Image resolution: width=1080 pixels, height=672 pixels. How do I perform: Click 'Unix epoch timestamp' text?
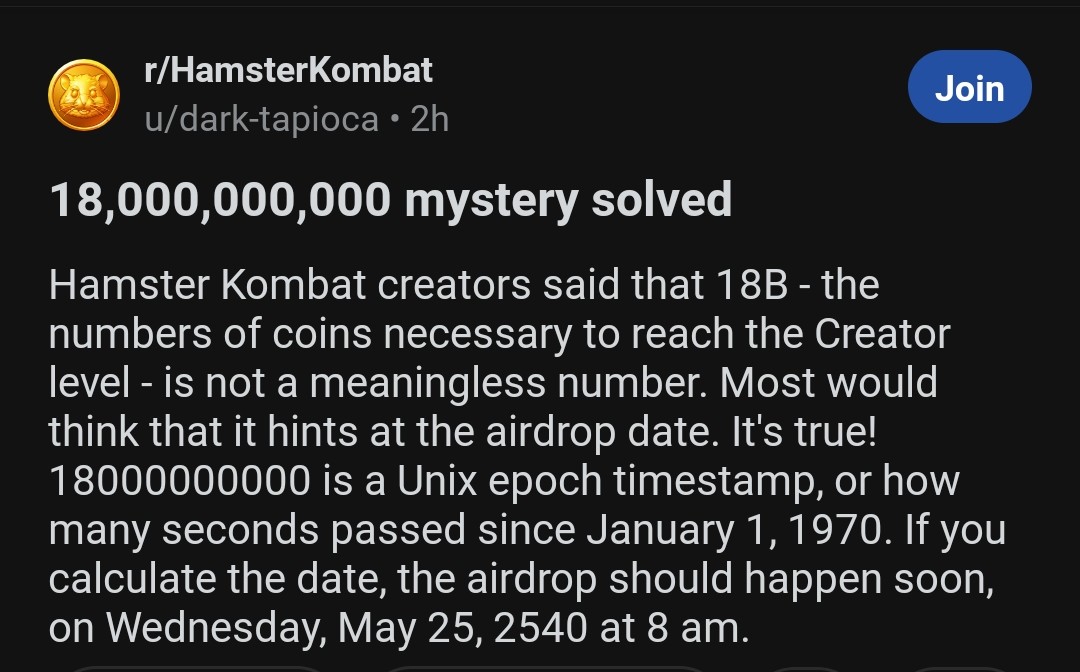tap(610, 481)
